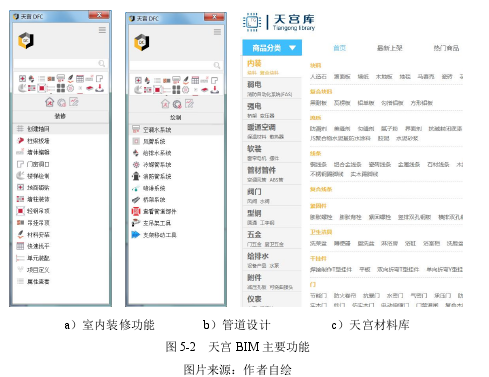The width and height of the screenshot is (489, 377).
Task: Open the 木地板 link
Action: click(384, 77)
